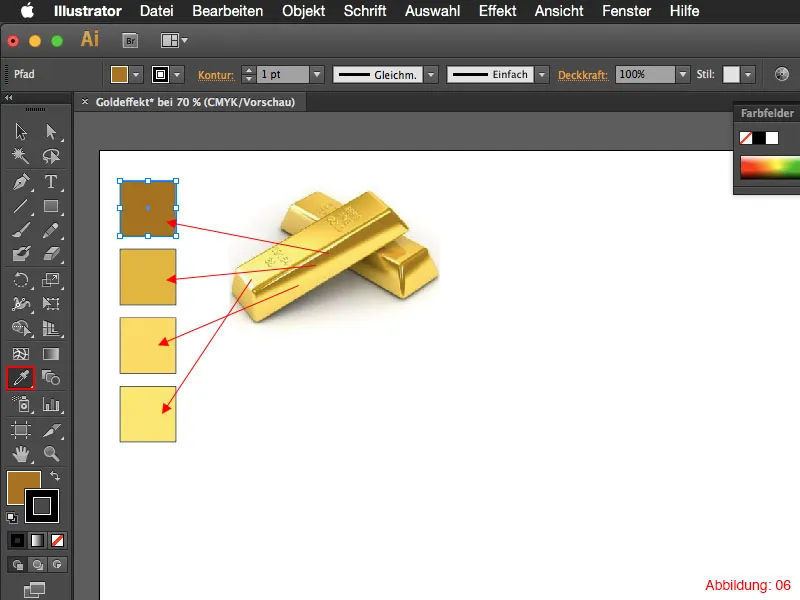800x600 pixels.
Task: Select the Scale tool
Action: pos(51,280)
